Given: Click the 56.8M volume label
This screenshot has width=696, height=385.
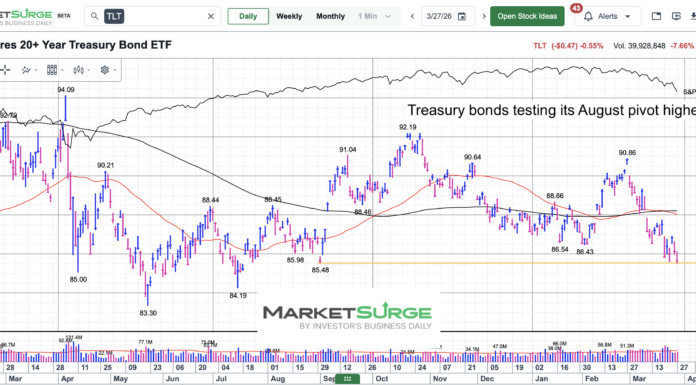Looking at the screenshot, I should click(605, 345).
